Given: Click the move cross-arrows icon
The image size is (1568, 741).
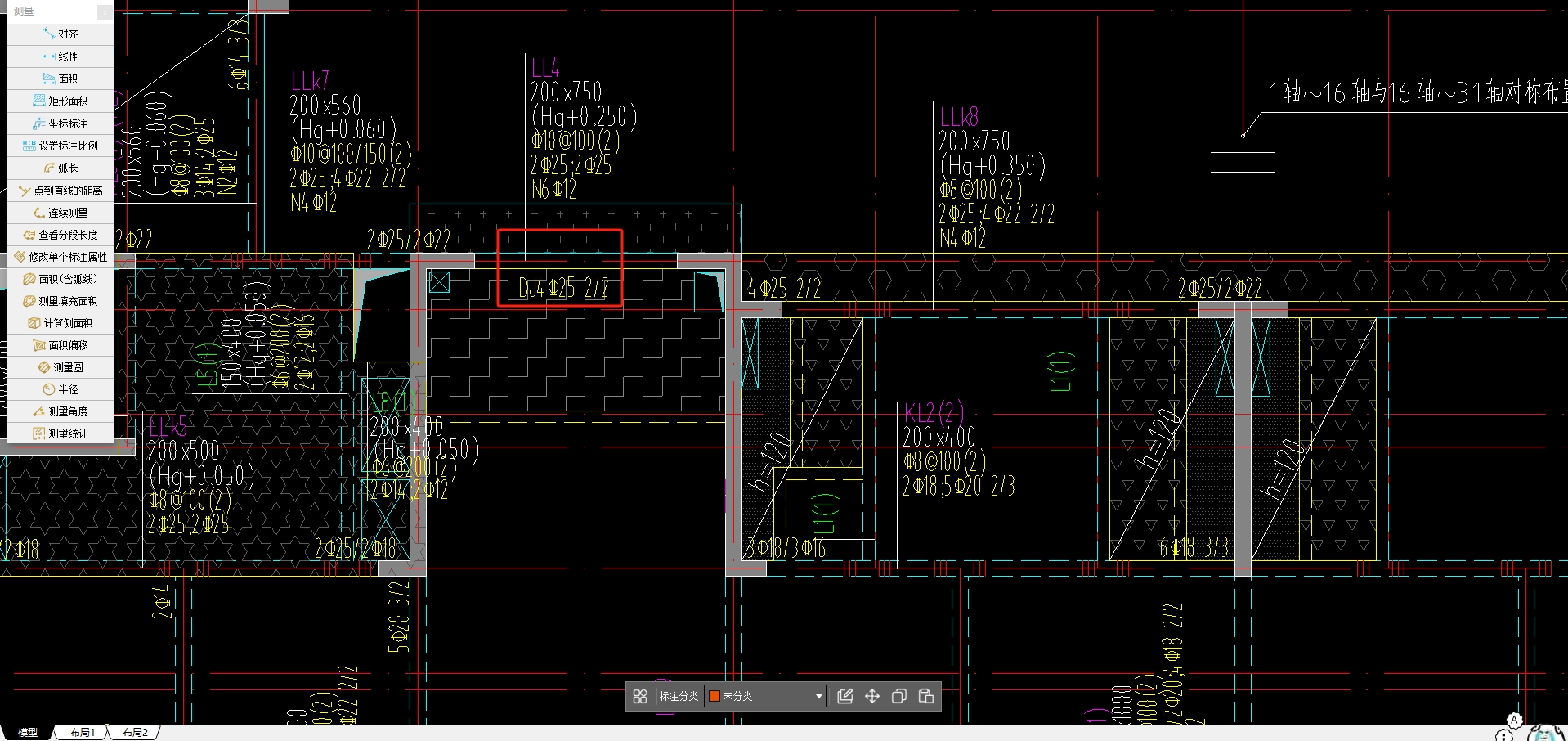Looking at the screenshot, I should [872, 696].
